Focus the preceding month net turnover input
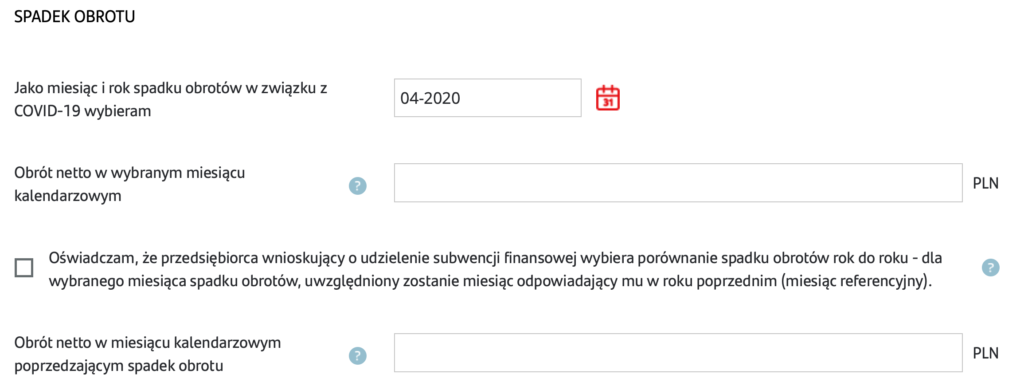1024x386 pixels. point(678,353)
